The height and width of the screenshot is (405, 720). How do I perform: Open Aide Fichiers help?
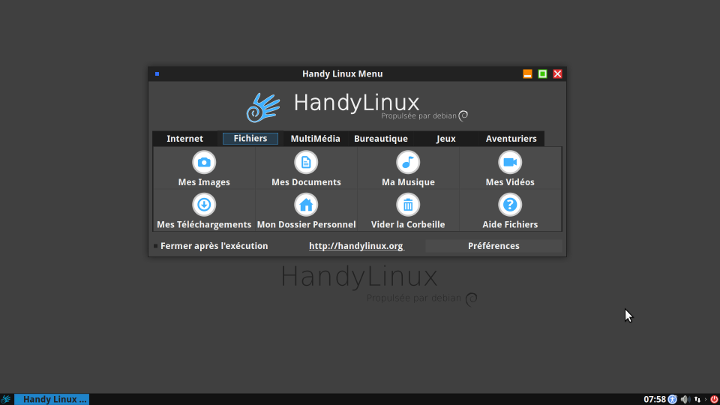click(510, 211)
